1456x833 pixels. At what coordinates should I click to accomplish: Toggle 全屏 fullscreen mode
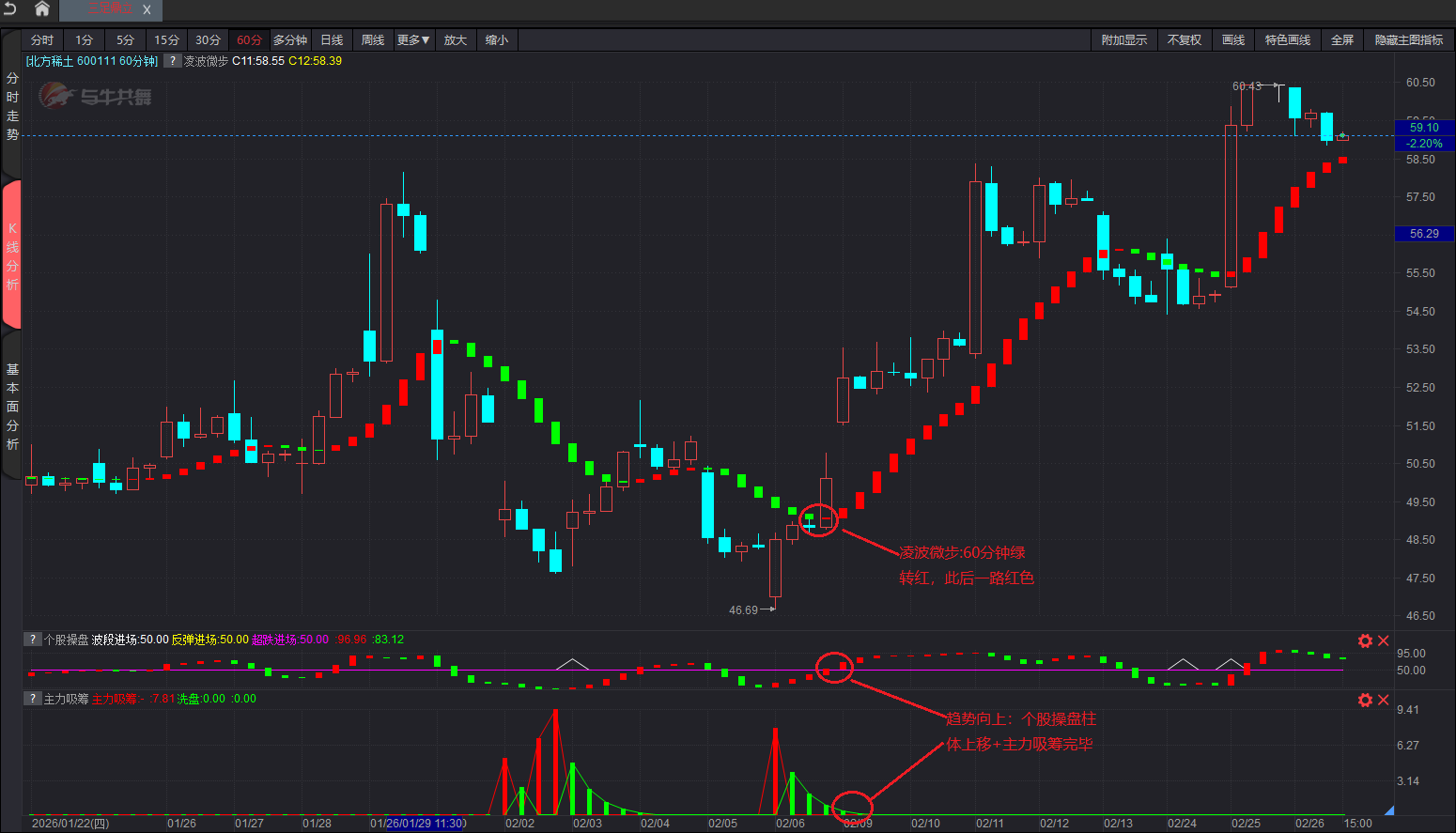[x=1342, y=40]
